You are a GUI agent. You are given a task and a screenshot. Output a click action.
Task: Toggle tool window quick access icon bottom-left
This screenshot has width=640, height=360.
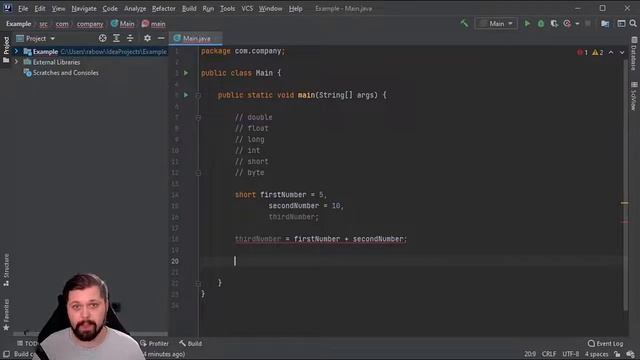[x=6, y=354]
